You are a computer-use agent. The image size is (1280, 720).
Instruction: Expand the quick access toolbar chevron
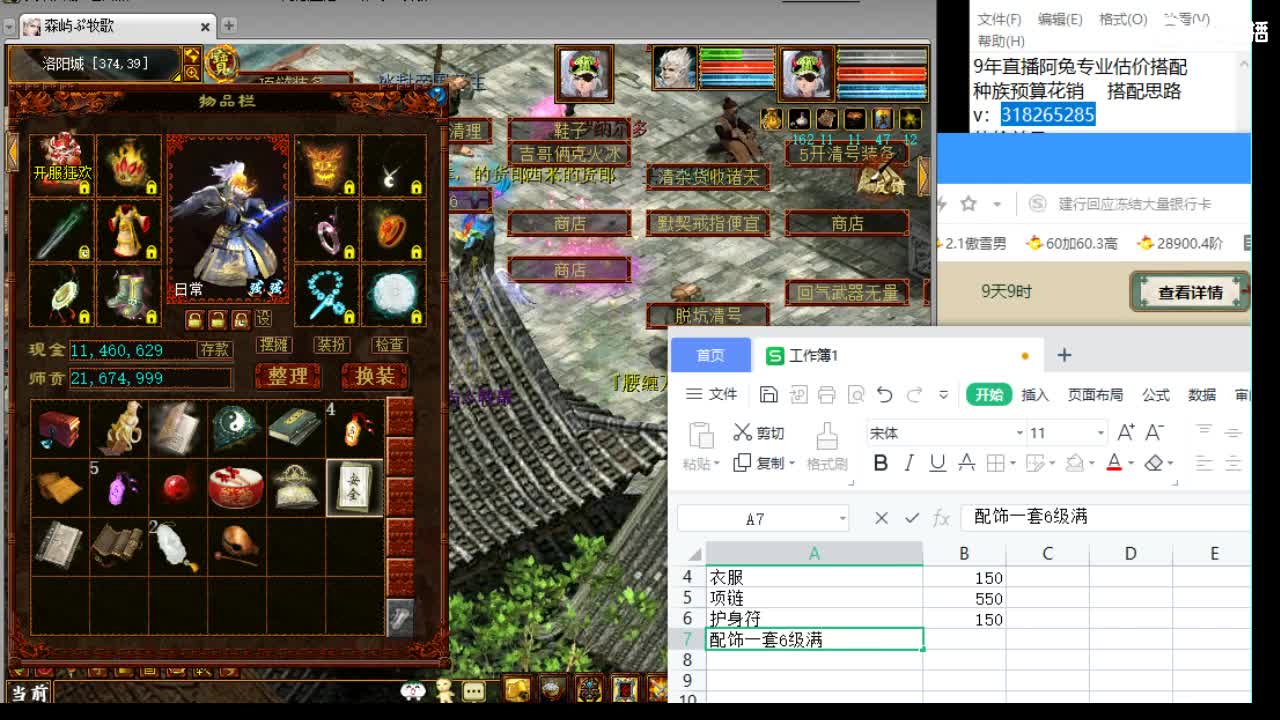(943, 395)
